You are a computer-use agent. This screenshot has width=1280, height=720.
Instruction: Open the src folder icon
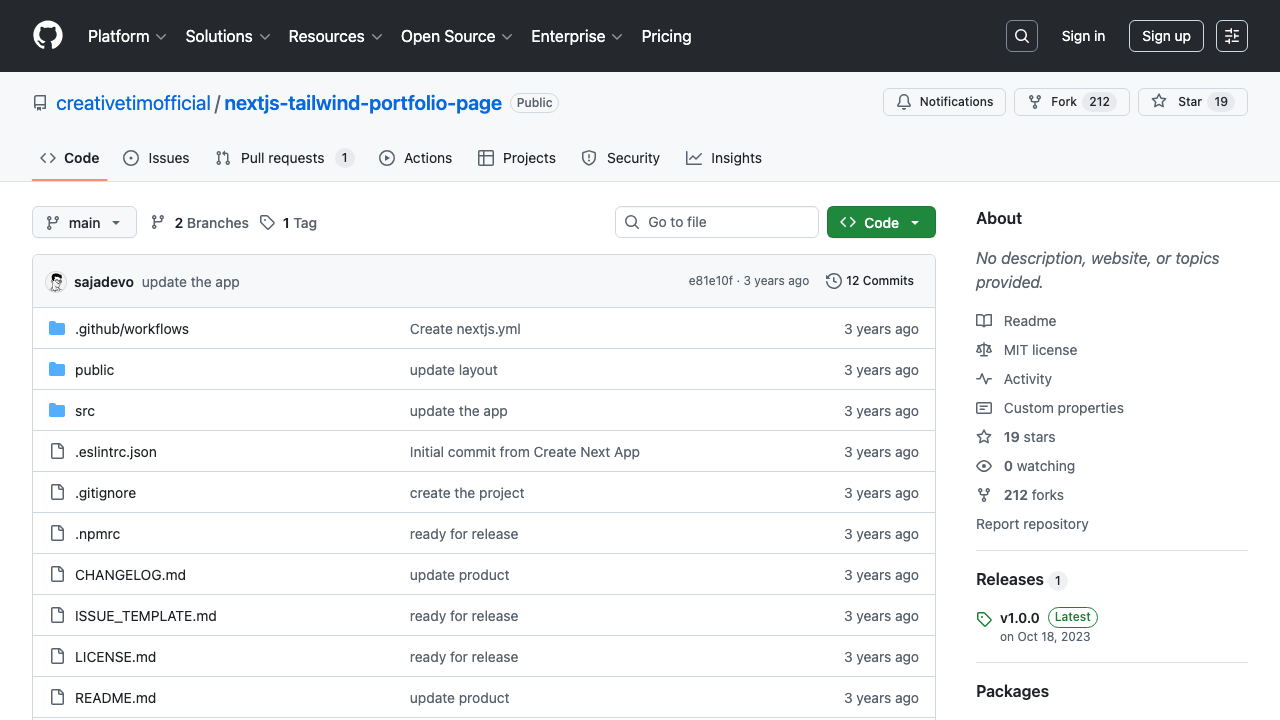coord(56,410)
